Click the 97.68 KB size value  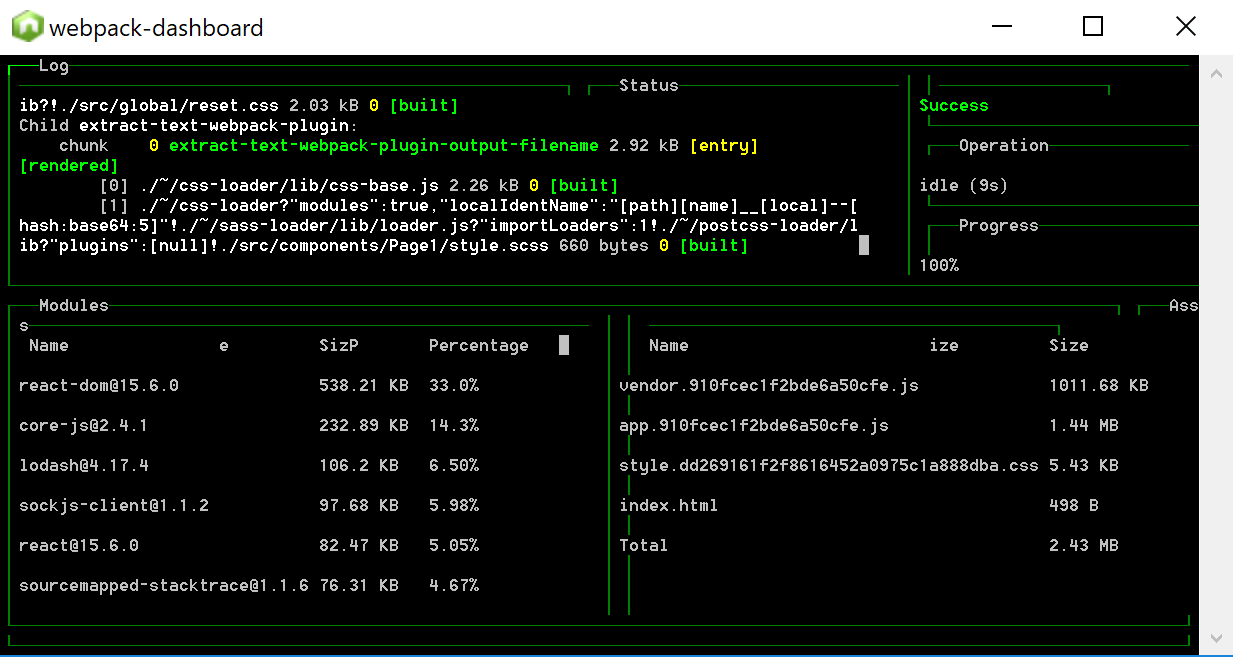click(x=359, y=506)
